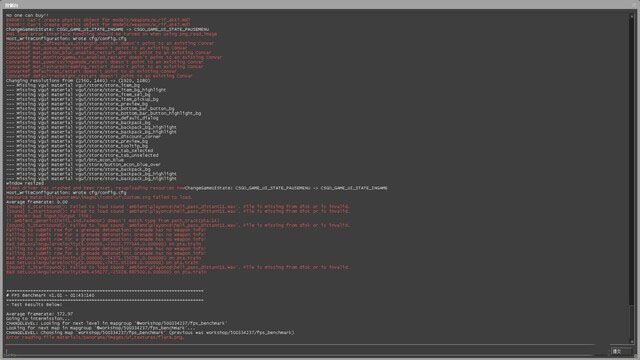640x360 pixels.
Task: Select the "No one can buy!!" line
Action: pos(27,15)
